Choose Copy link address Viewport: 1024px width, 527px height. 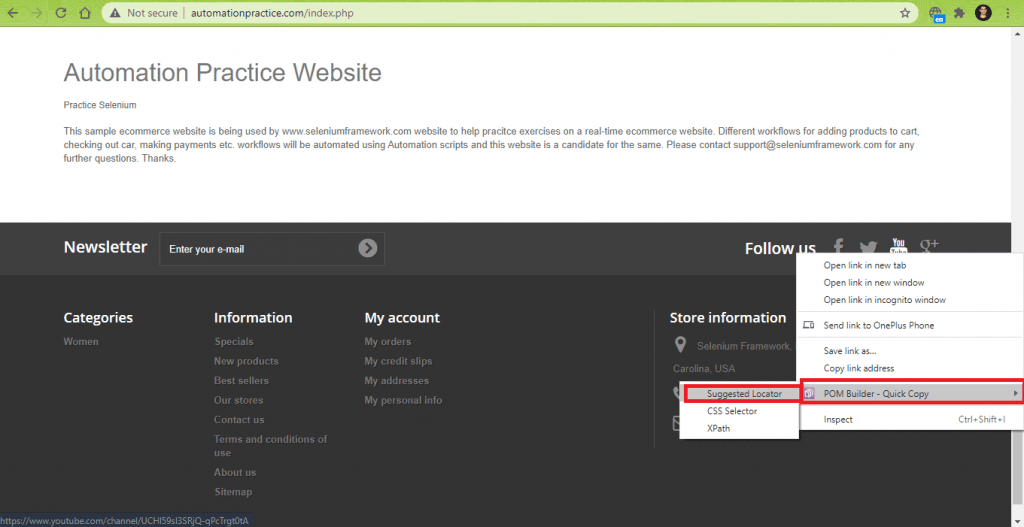pos(858,368)
